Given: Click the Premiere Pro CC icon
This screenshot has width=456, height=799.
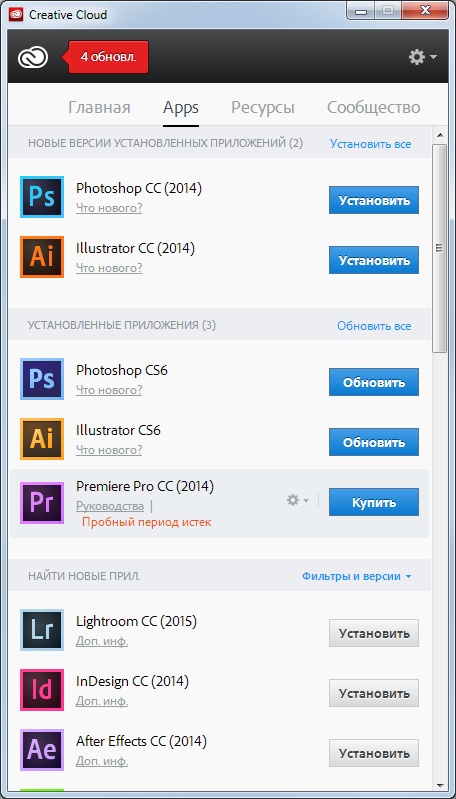Looking at the screenshot, I should click(x=42, y=503).
